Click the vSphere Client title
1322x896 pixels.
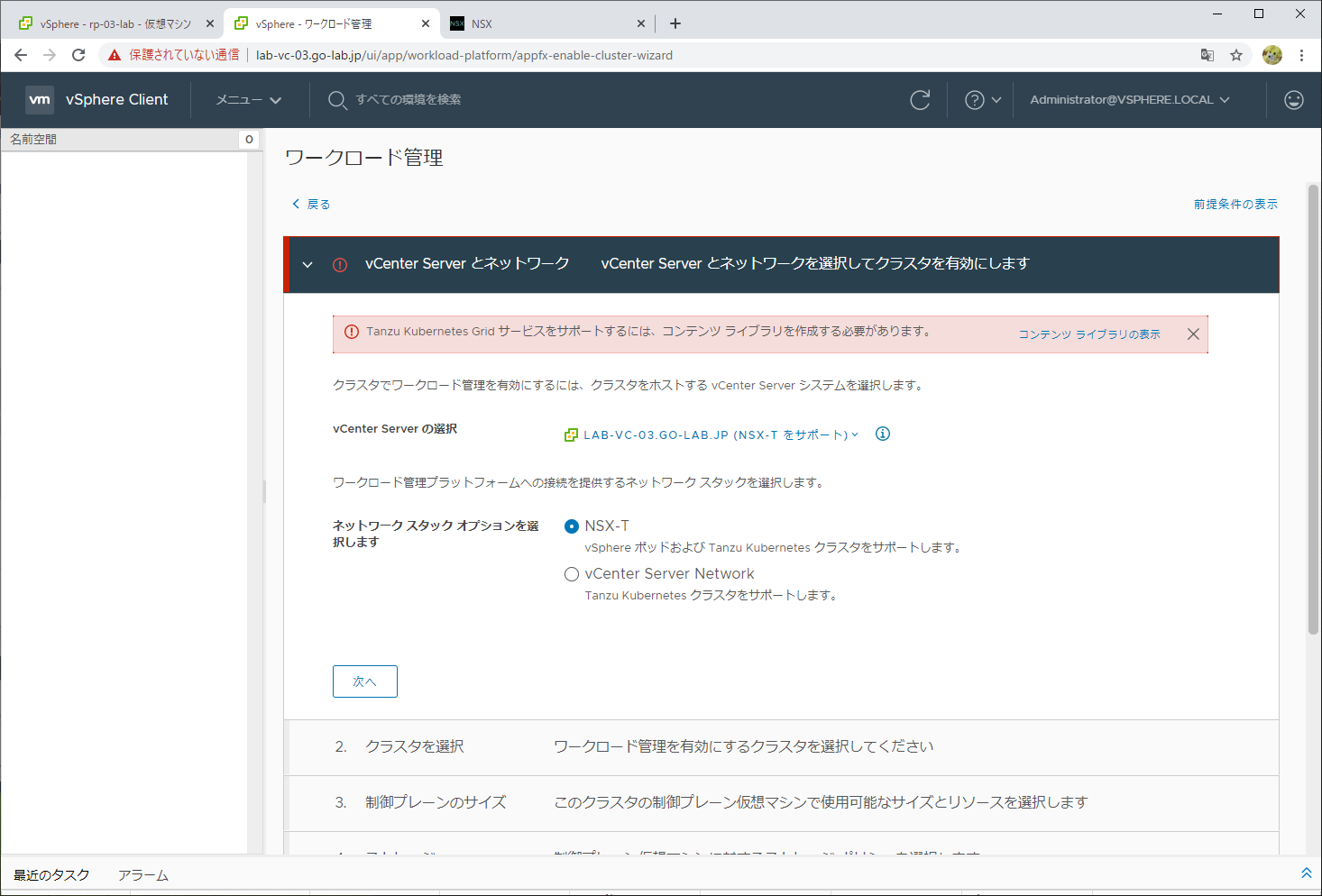point(117,100)
